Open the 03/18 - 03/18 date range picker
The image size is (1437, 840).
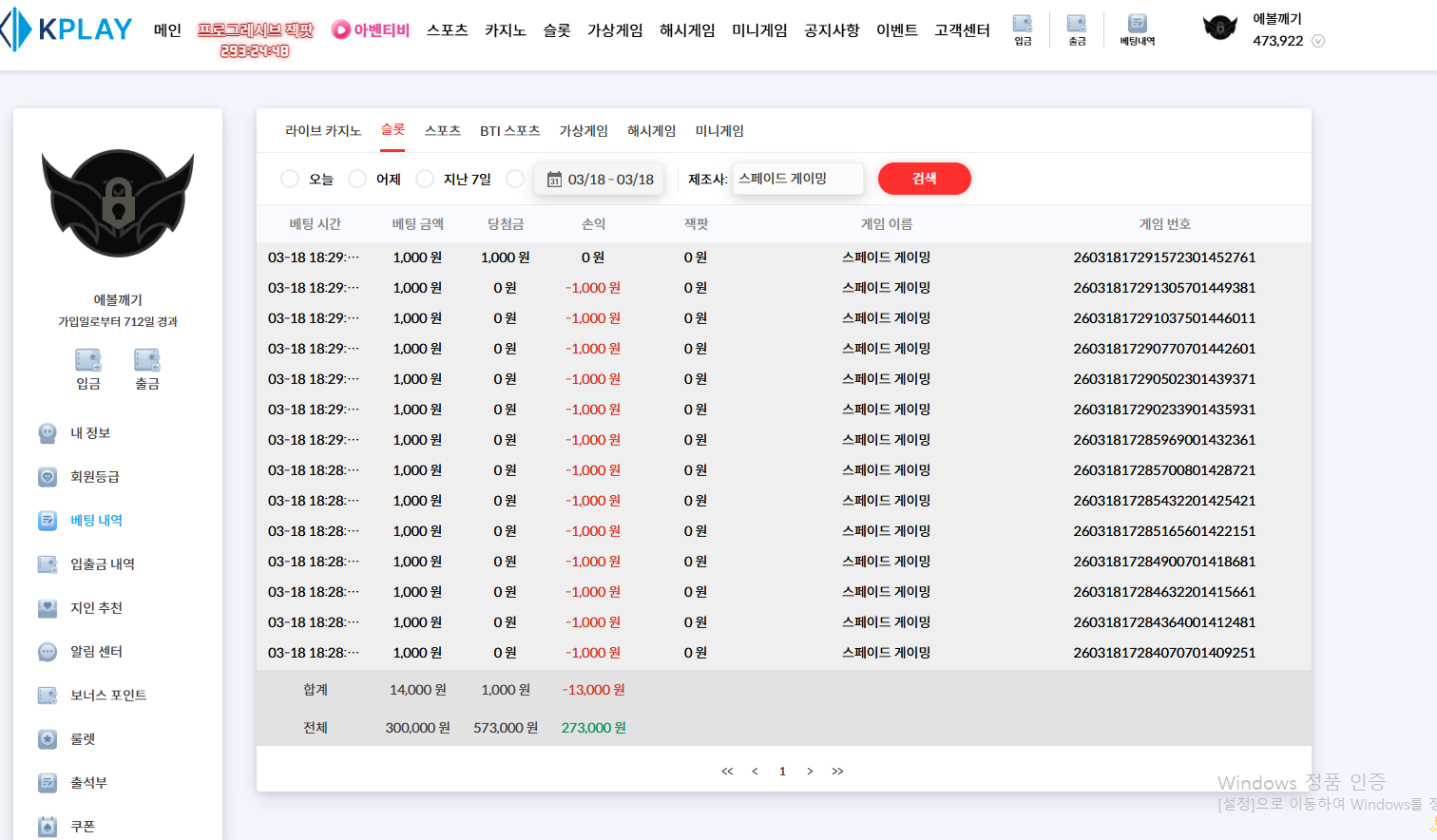pyautogui.click(x=600, y=180)
